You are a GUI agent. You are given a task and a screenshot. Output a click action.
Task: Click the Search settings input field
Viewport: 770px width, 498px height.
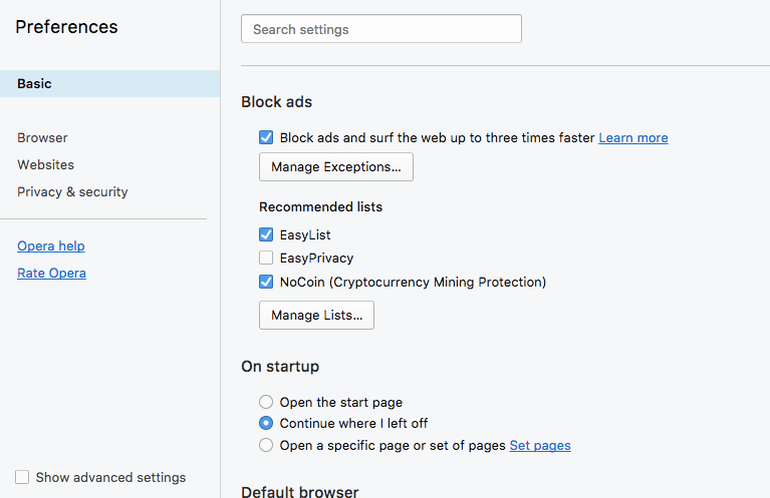(381, 29)
